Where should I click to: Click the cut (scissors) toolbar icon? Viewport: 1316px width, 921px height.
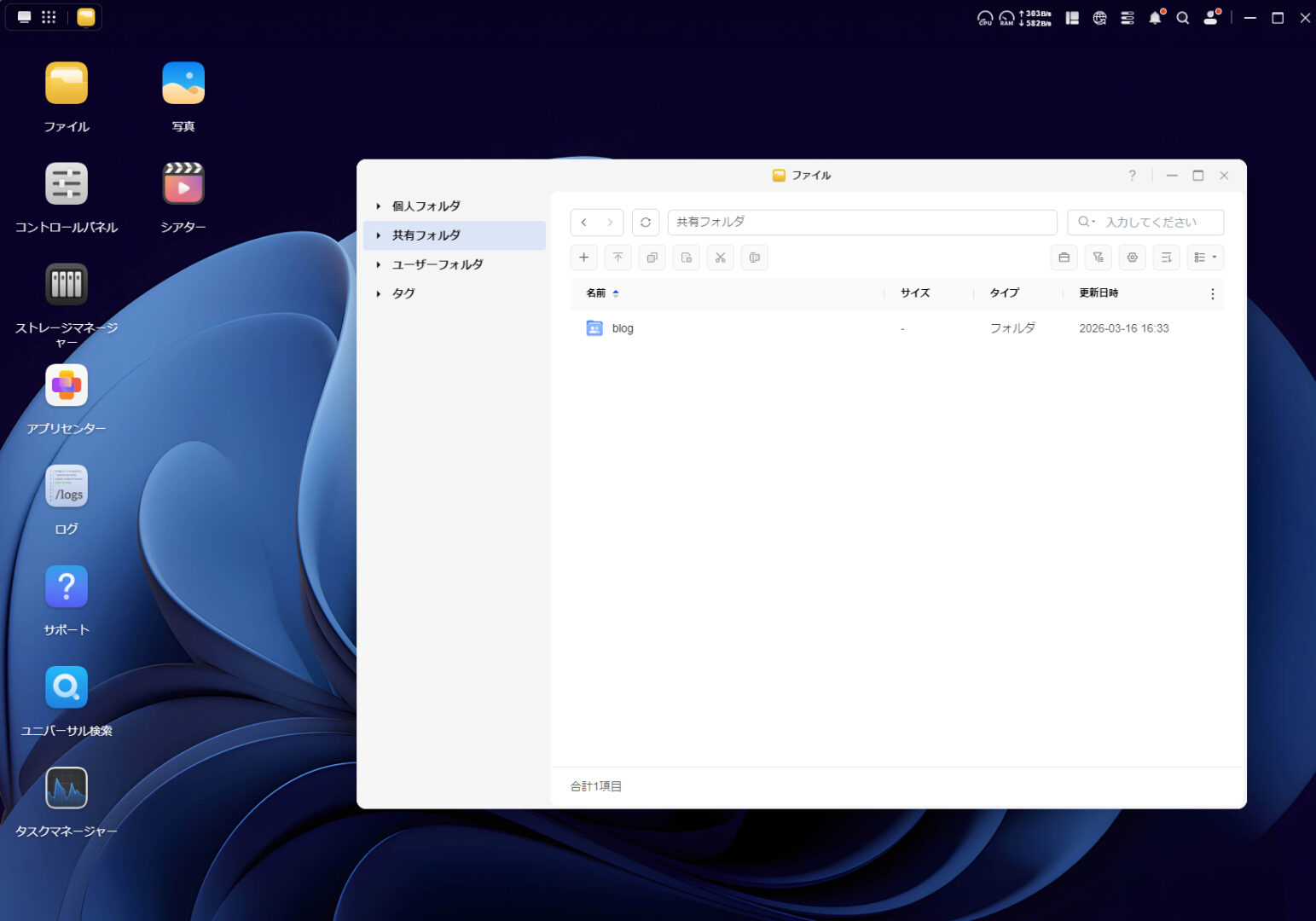tap(720, 258)
